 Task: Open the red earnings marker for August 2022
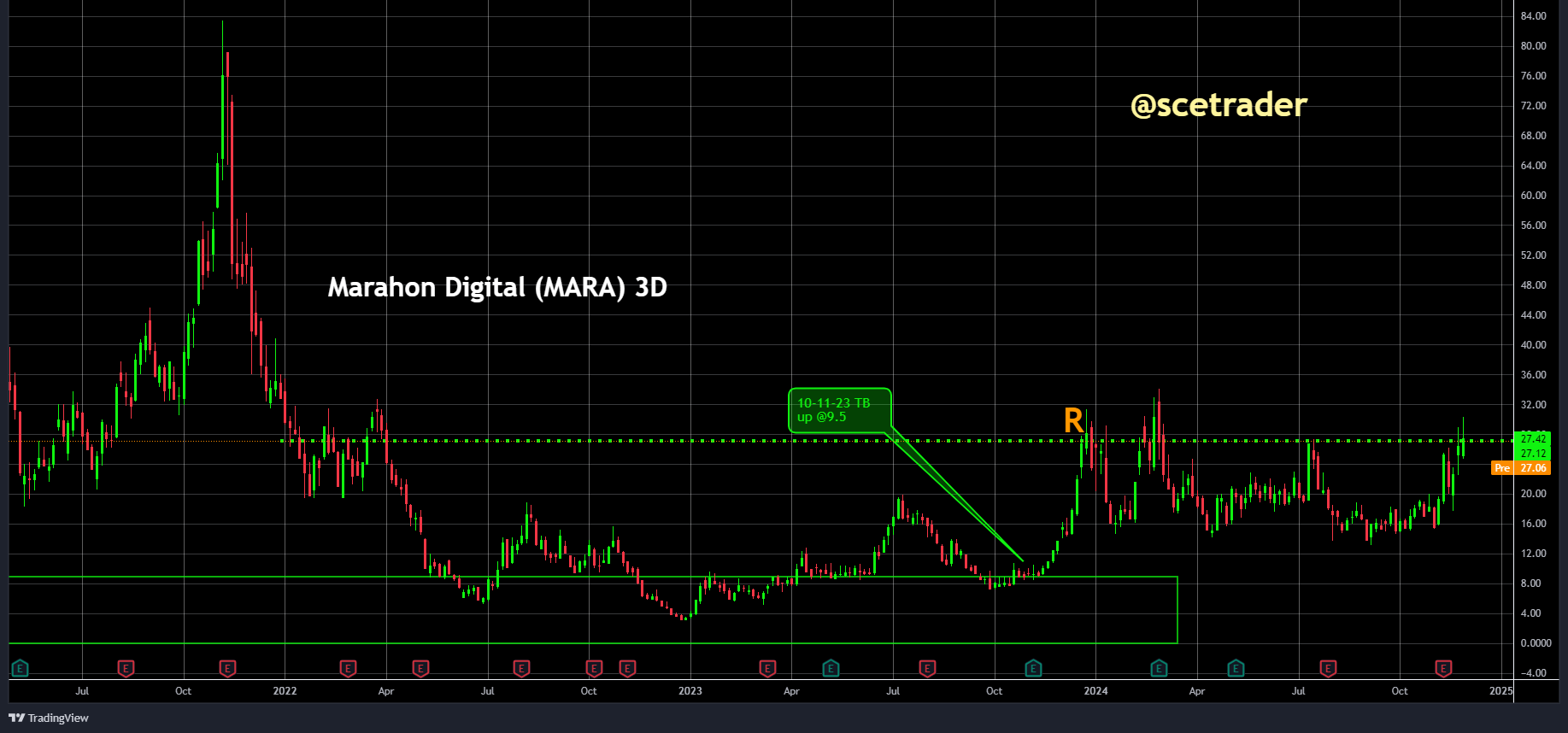pyautogui.click(x=521, y=668)
